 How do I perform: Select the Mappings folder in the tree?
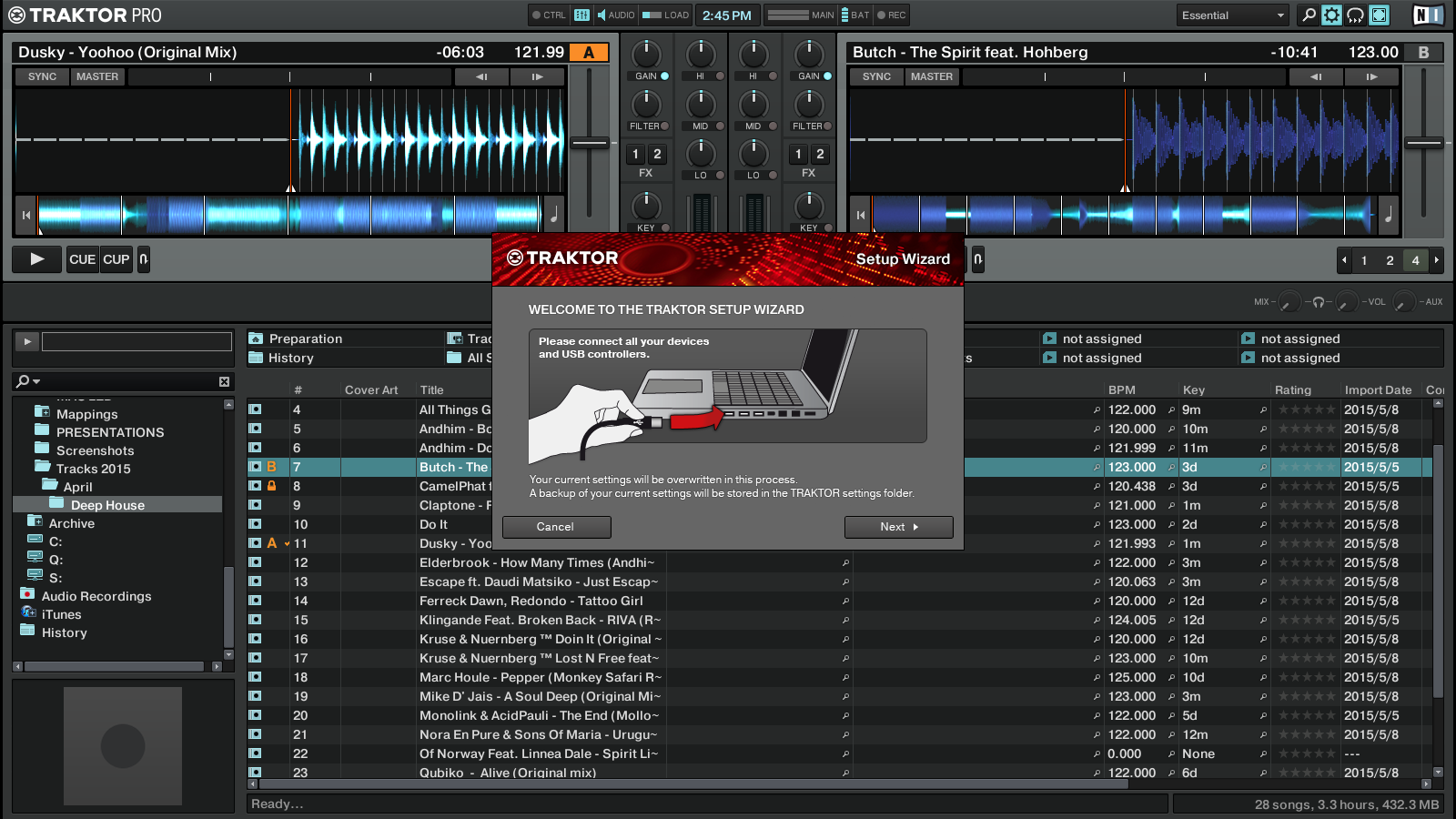pos(86,414)
